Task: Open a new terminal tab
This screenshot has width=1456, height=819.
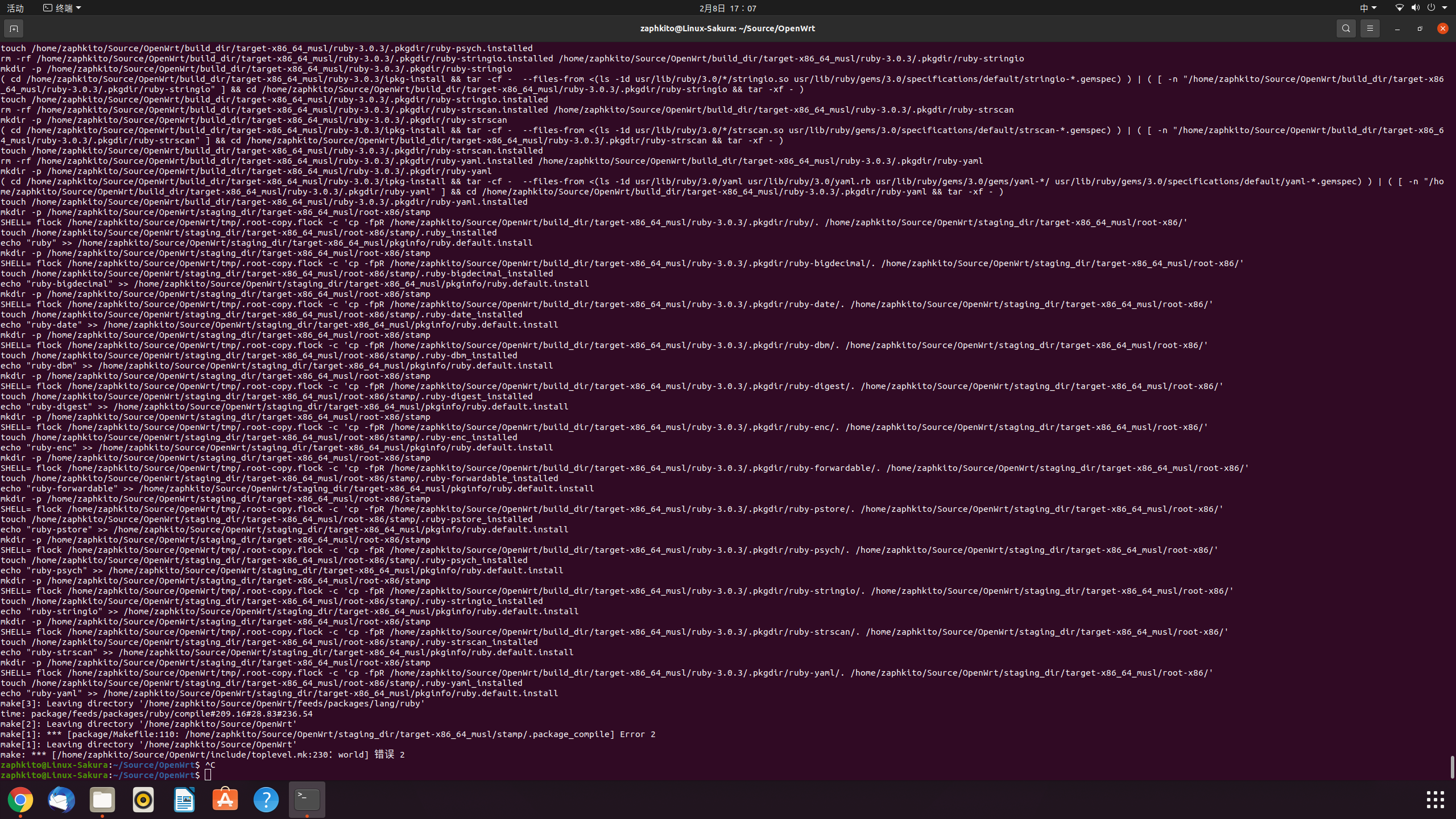Action: coord(14,28)
